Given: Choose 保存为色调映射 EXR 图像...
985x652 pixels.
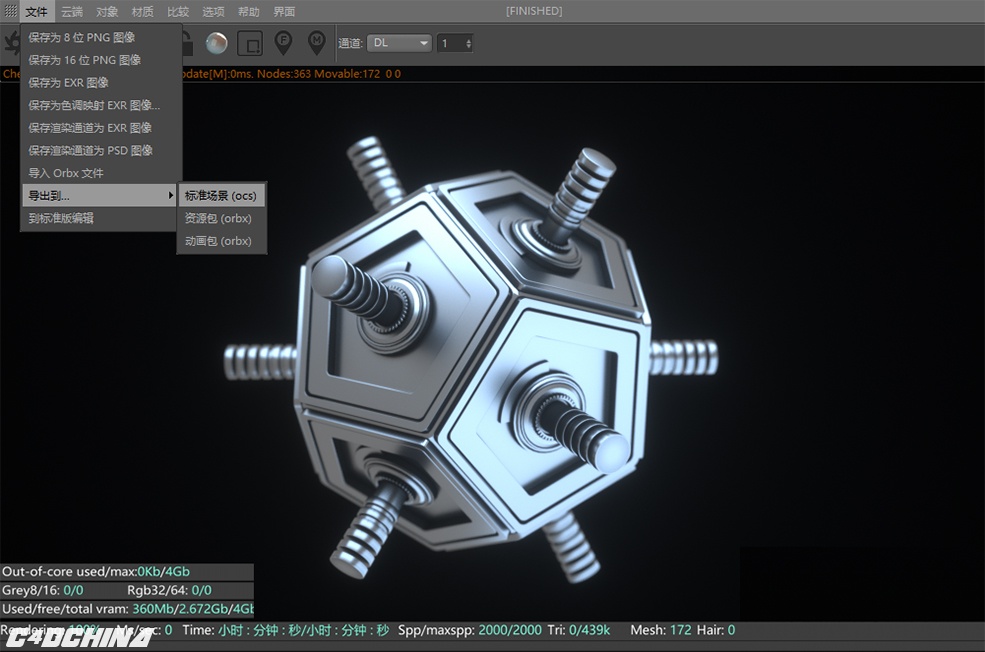Looking at the screenshot, I should point(101,106).
